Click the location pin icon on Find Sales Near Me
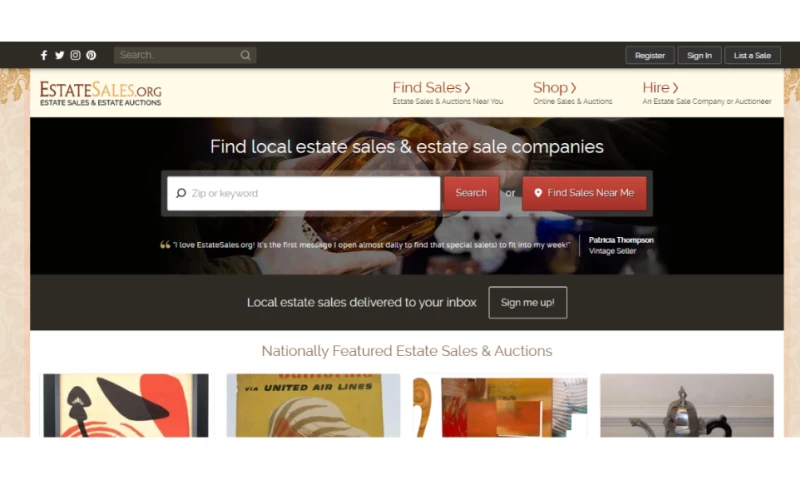Image resolution: width=800 pixels, height=480 pixels. pos(538,193)
